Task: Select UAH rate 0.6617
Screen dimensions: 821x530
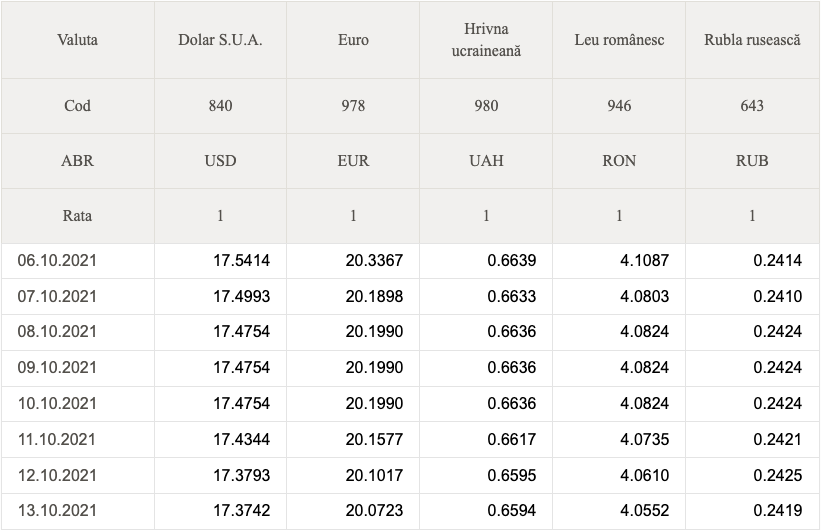Action: (x=512, y=439)
